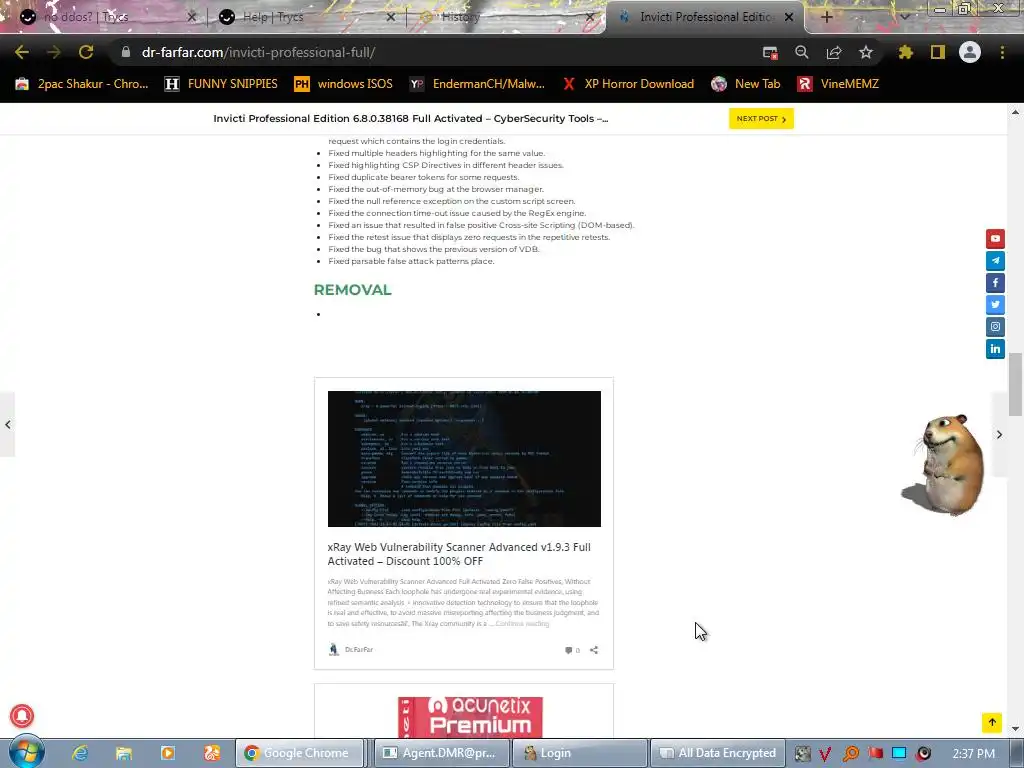
Task: Open the media player taskbar icon
Action: [x=167, y=753]
